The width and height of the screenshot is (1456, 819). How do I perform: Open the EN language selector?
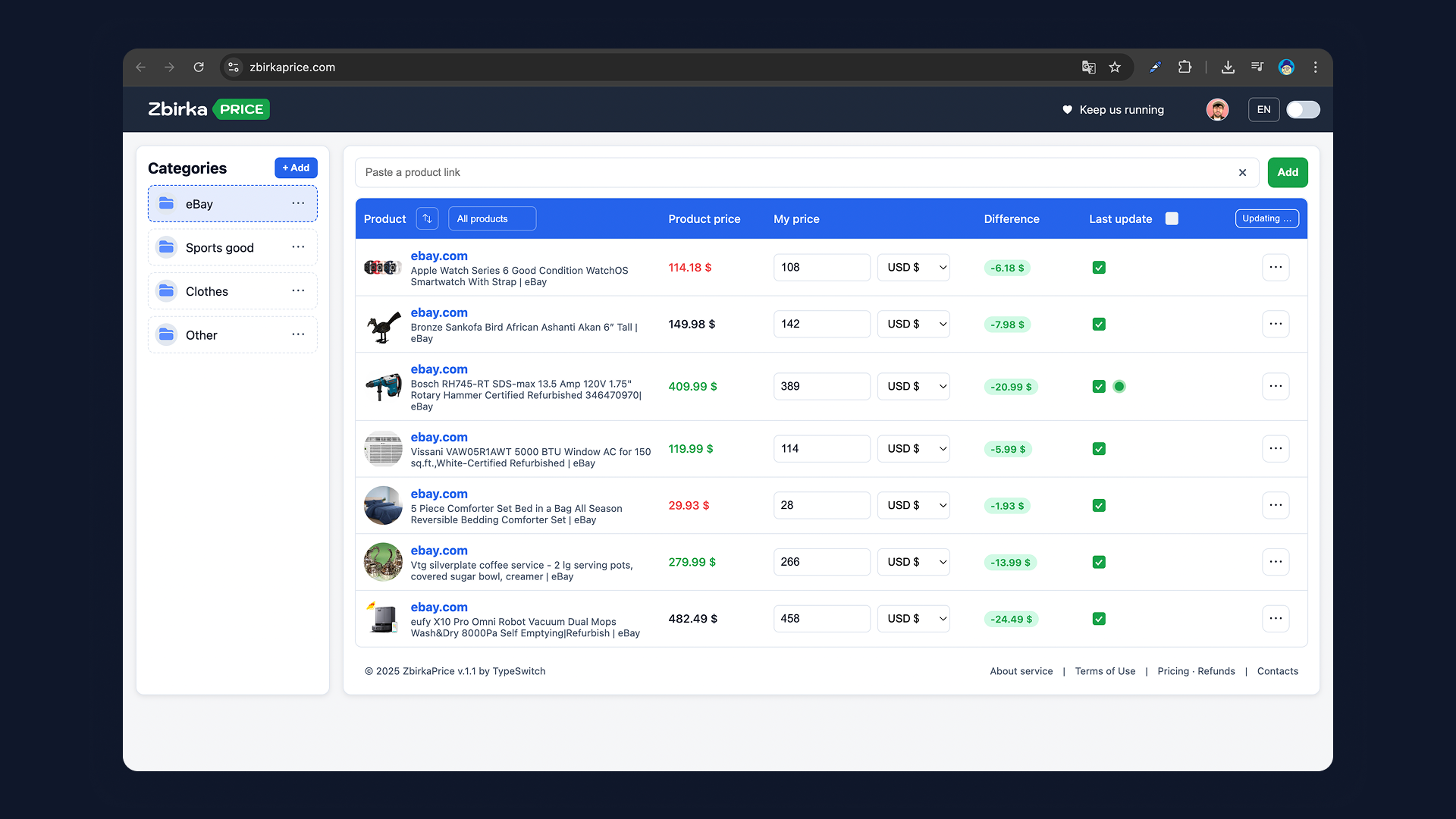coord(1263,110)
